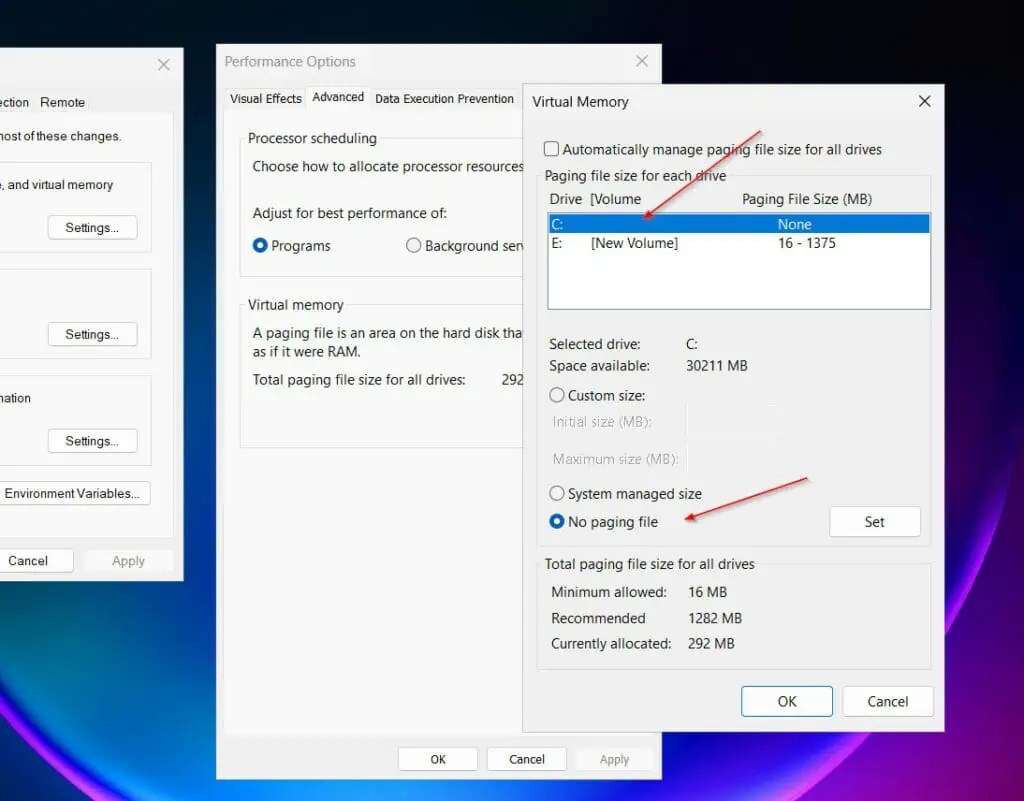Confirm Virtual Memory changes with OK

click(x=786, y=701)
